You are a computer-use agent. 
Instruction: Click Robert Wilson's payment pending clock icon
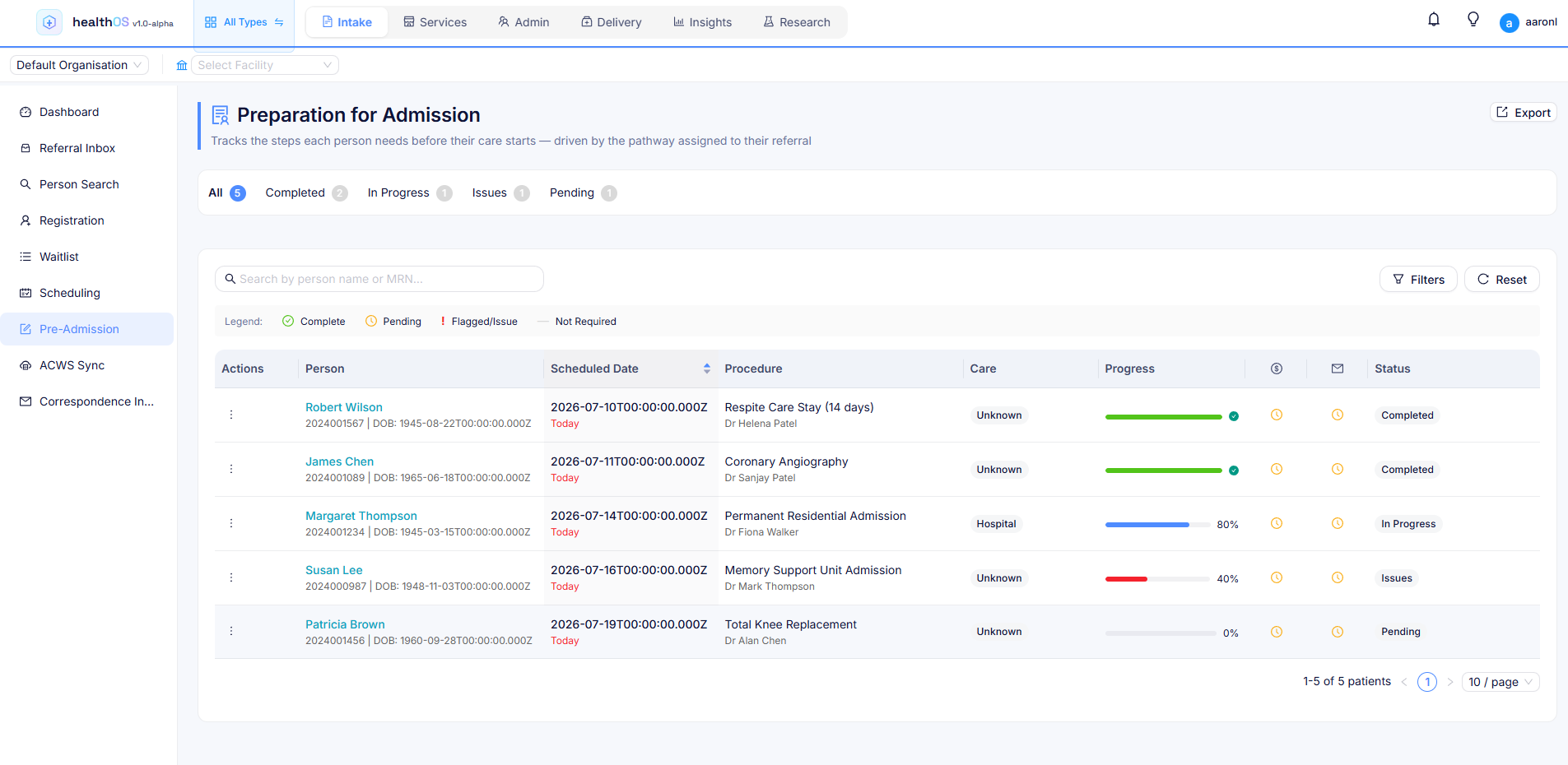1277,415
